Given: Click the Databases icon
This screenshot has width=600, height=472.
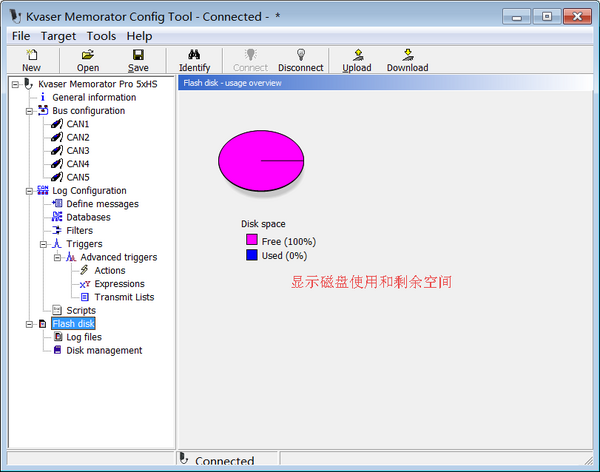Looking at the screenshot, I should 57,217.
